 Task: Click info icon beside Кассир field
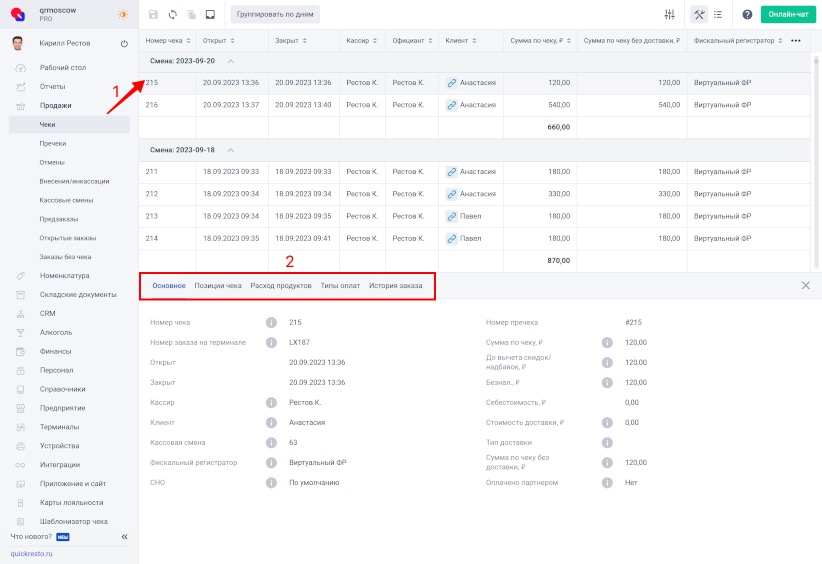[x=271, y=403]
